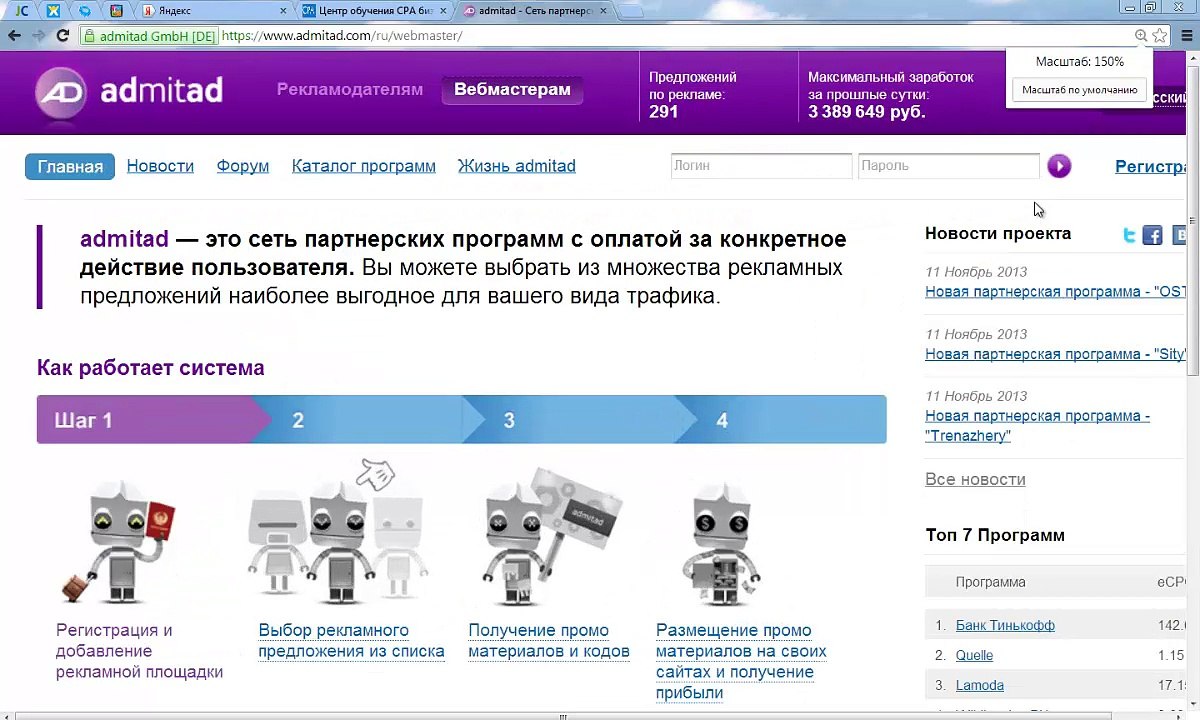
Task: Submit login with the purple arrow button
Action: [1059, 166]
